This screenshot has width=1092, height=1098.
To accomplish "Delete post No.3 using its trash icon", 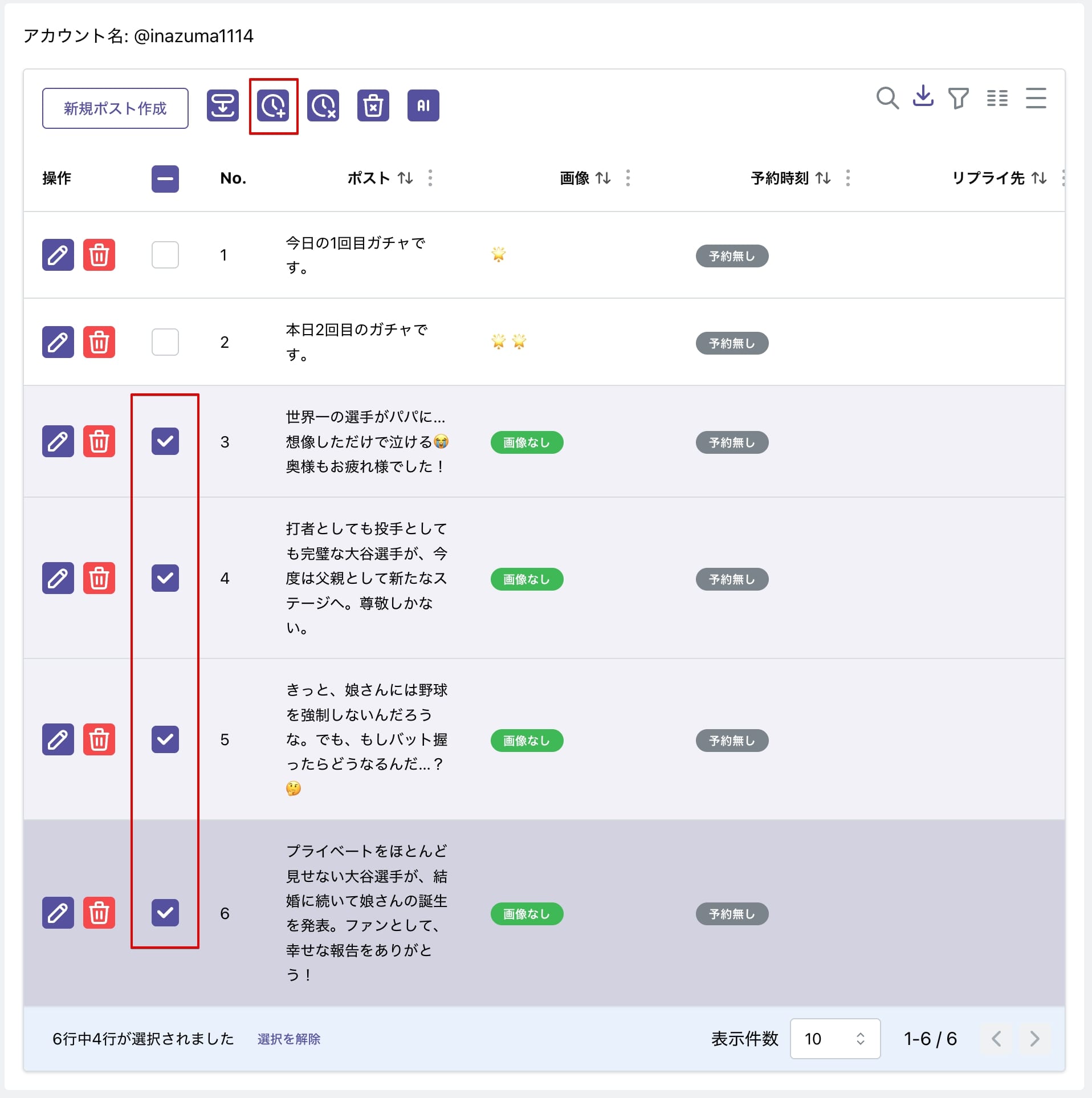I will tap(100, 441).
